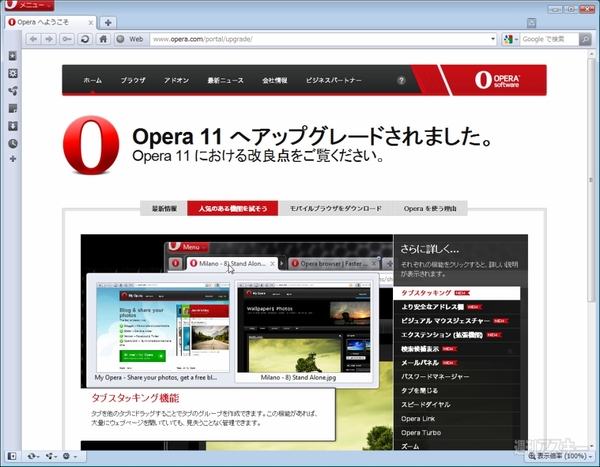Select the ビジュアル マウスジェスチャー feature entry
This screenshot has width=600, height=467.
(457, 321)
